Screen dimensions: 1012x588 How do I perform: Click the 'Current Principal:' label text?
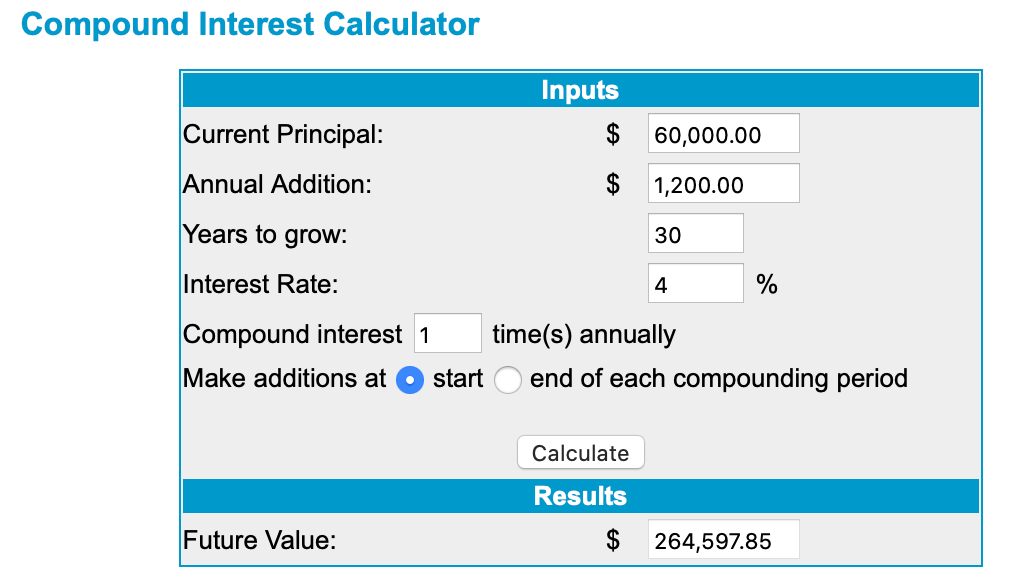coord(283,134)
